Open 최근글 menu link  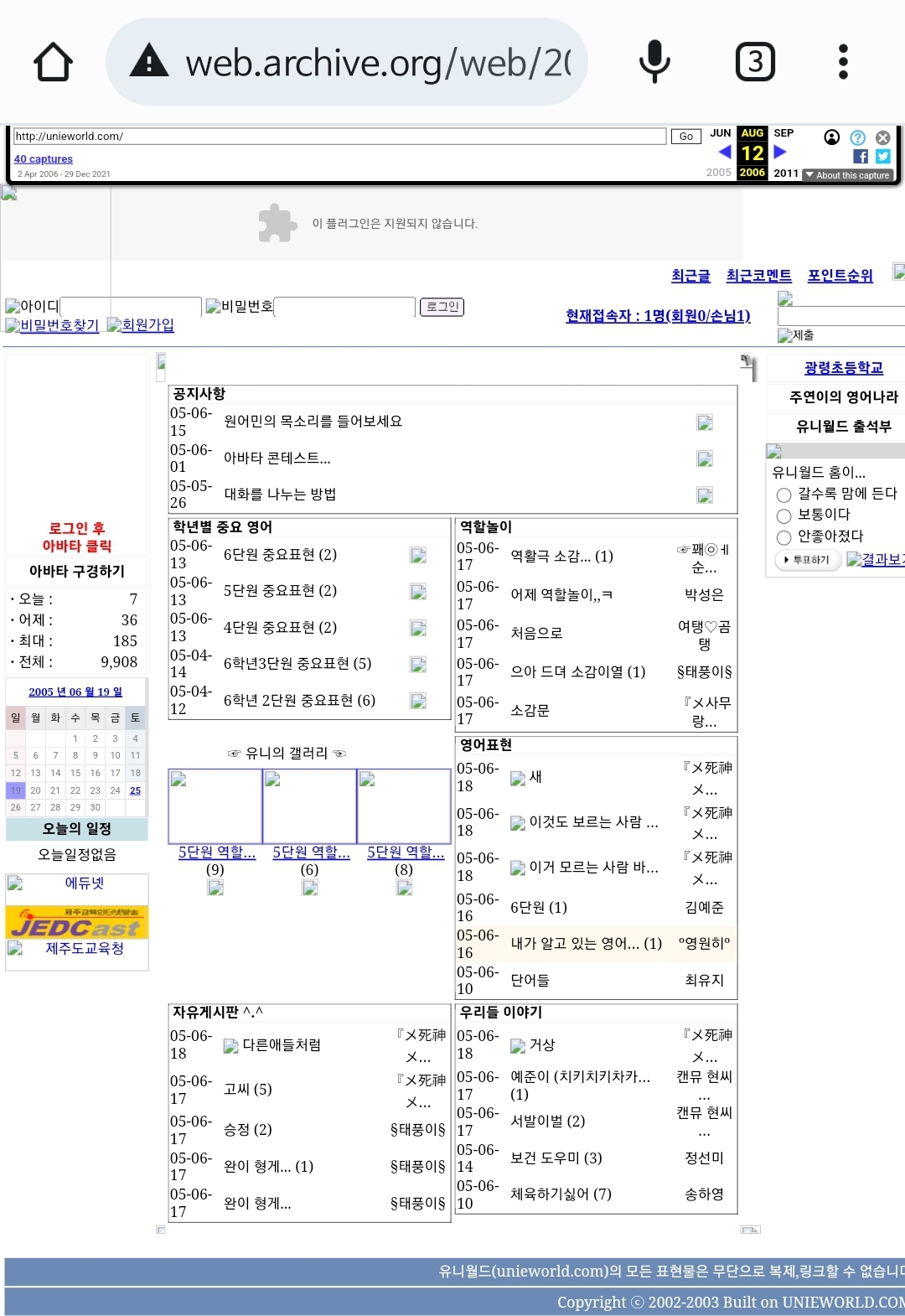690,275
